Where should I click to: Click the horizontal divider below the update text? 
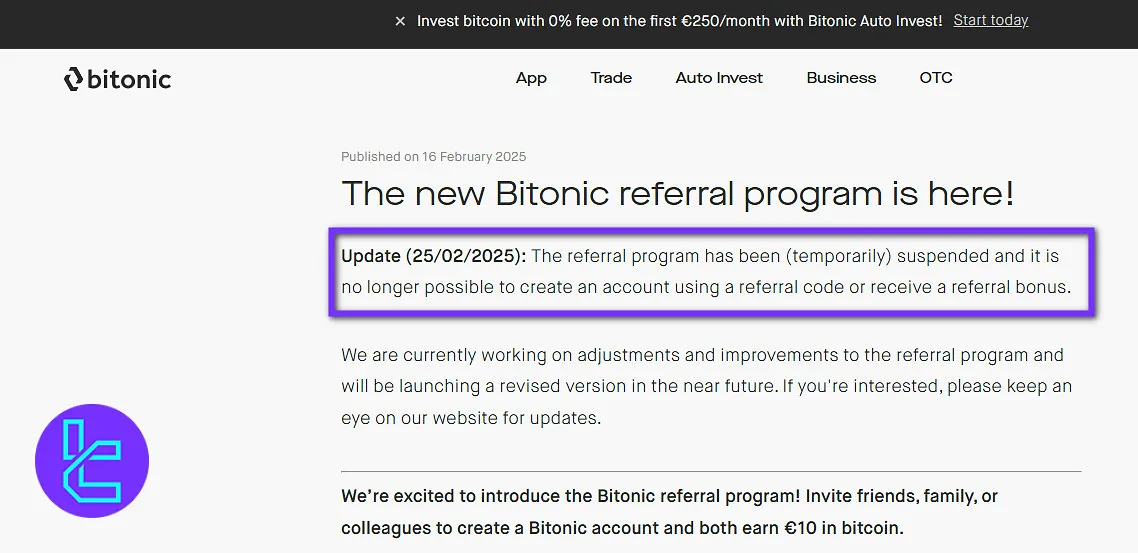point(710,471)
